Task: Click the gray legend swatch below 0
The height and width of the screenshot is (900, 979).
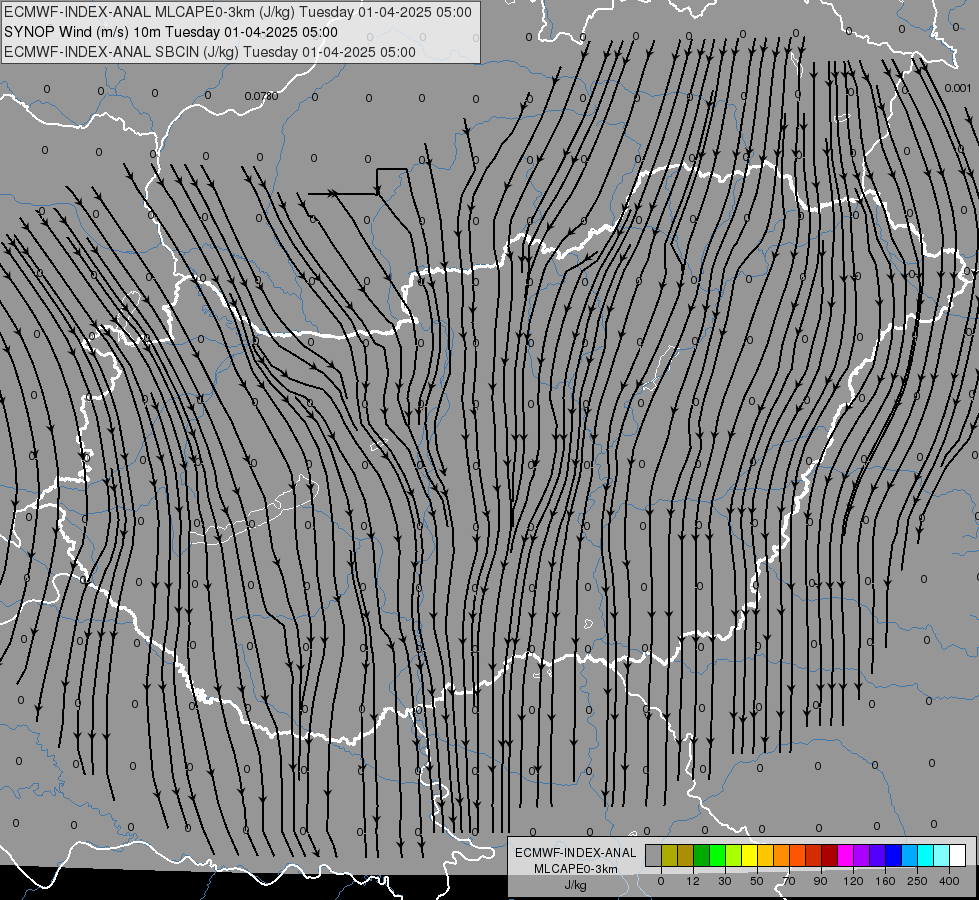Action: [x=654, y=855]
